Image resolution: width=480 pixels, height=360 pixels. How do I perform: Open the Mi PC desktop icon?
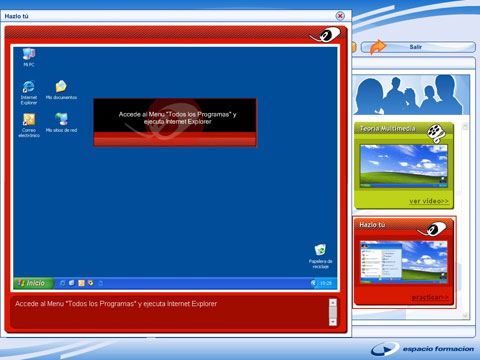tap(29, 57)
